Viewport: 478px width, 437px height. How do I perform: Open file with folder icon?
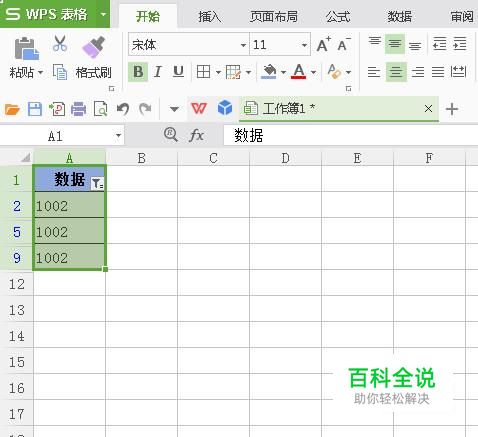(12, 109)
